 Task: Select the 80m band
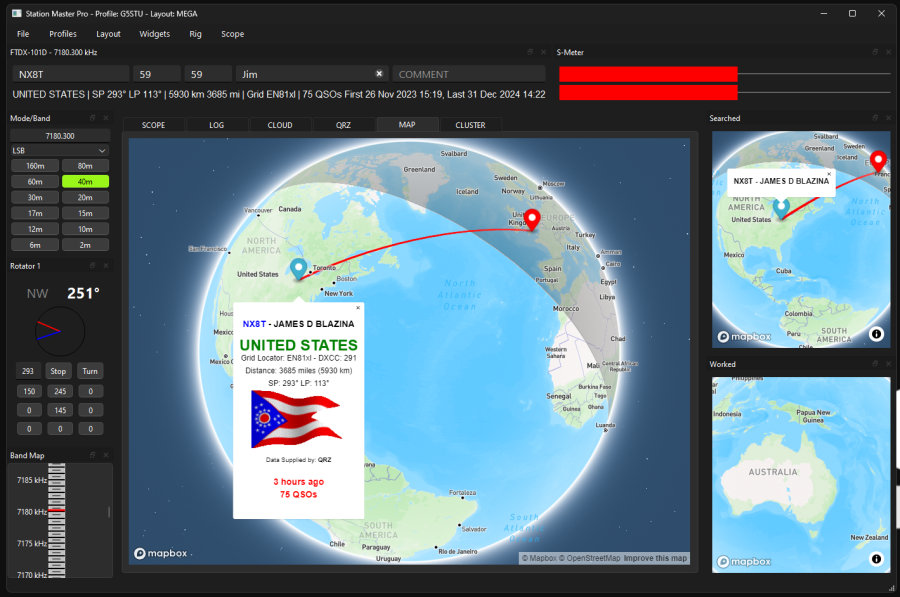[85, 166]
